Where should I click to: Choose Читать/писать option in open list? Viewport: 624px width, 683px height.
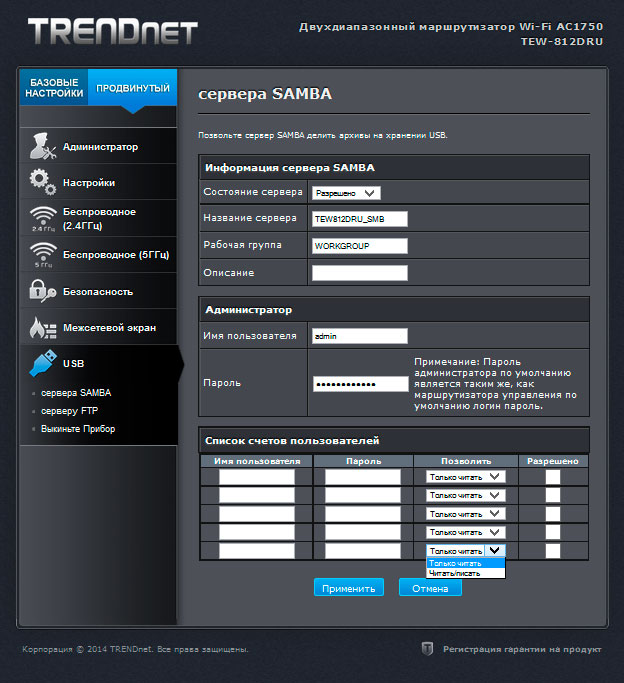[465, 573]
